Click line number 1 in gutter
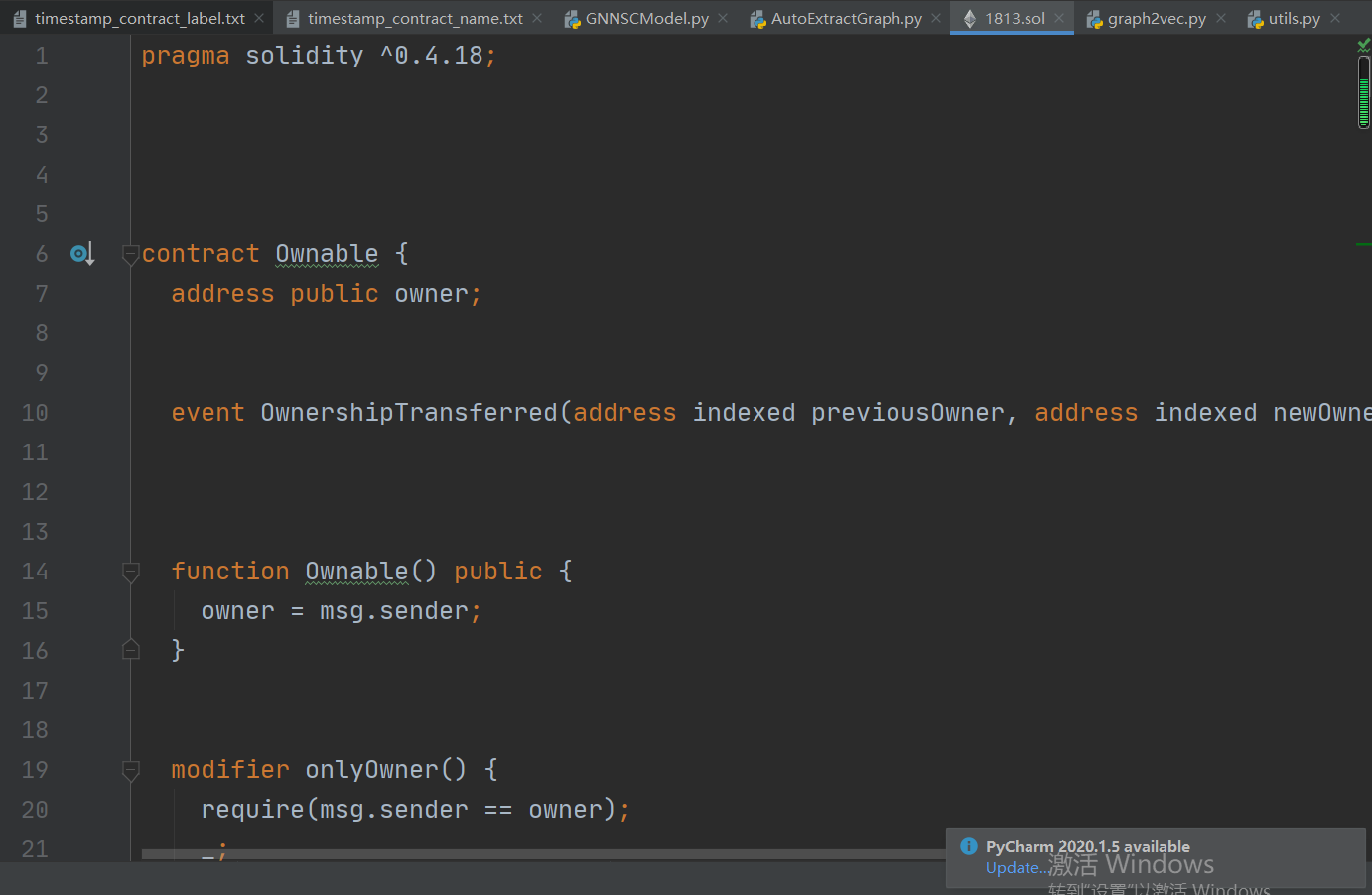Viewport: 1372px width, 895px height. pos(42,56)
